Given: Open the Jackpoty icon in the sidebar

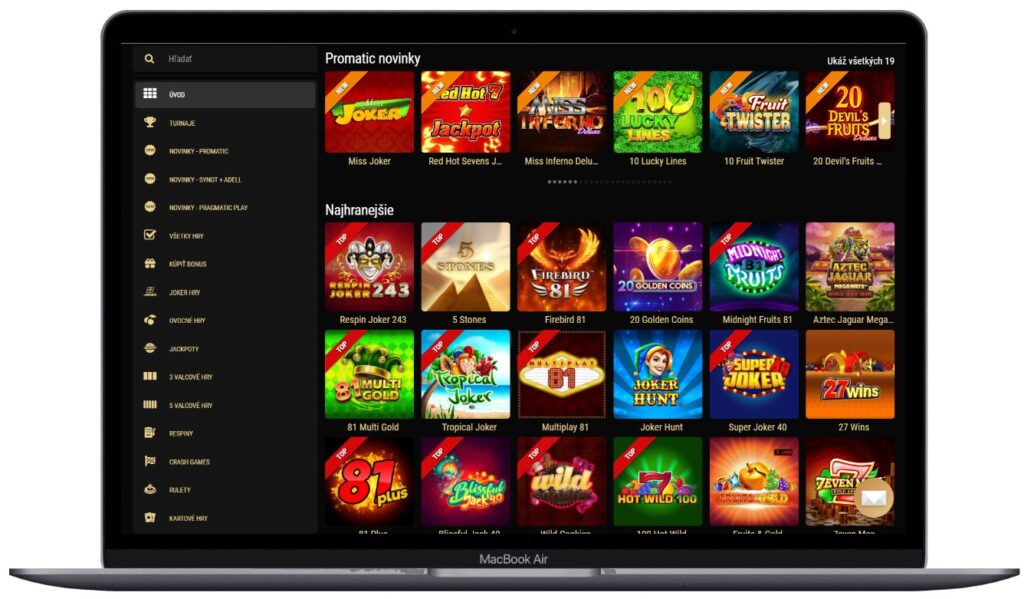Looking at the screenshot, I should point(150,348).
